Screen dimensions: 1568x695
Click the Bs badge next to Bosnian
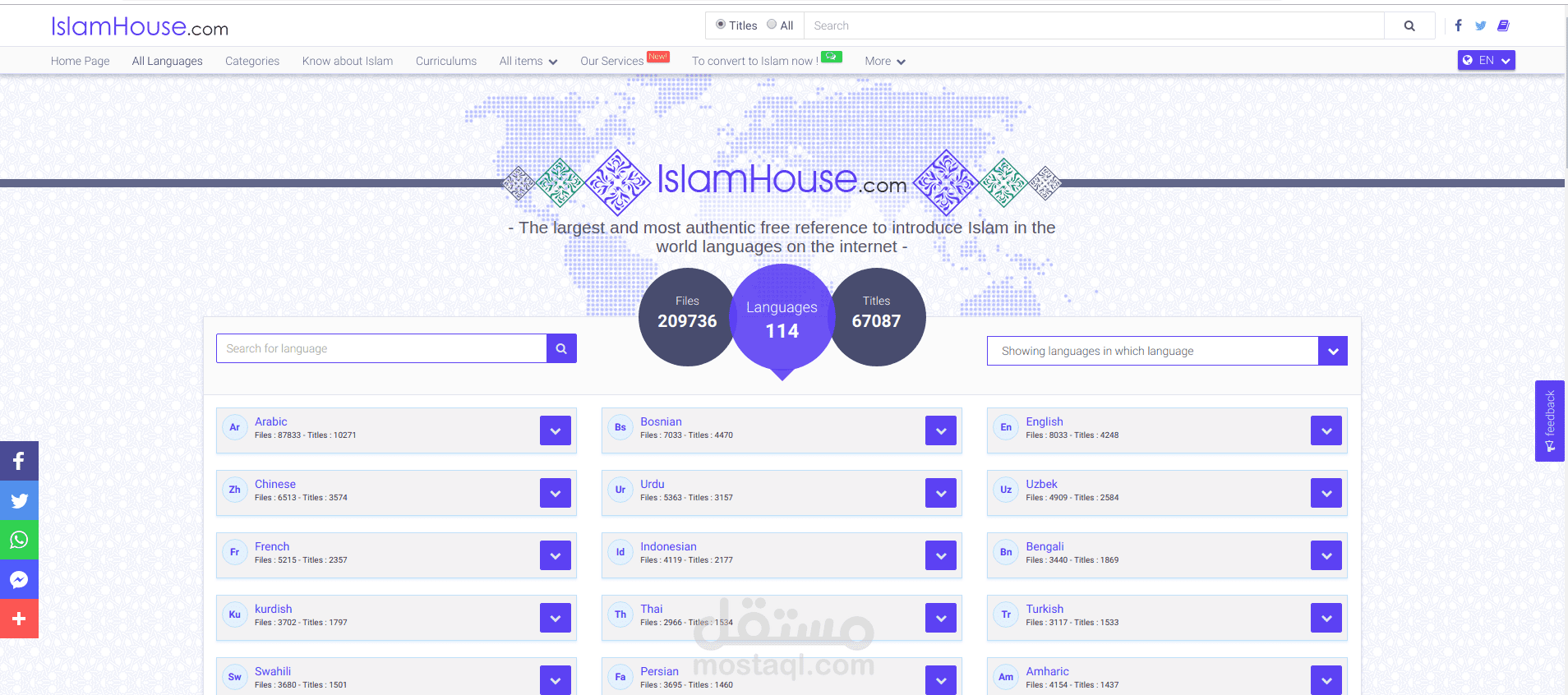(620, 427)
